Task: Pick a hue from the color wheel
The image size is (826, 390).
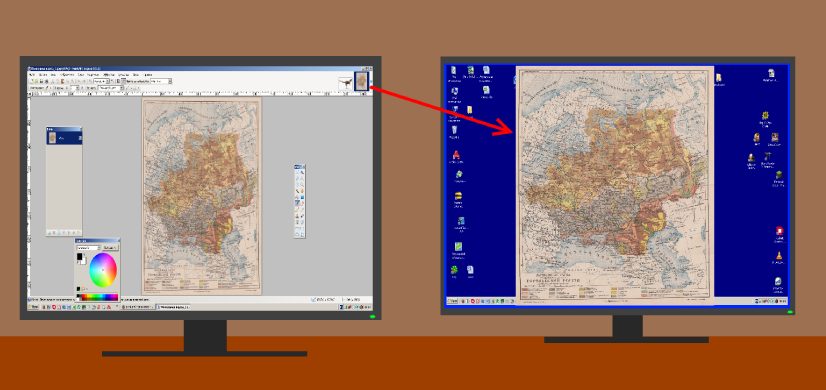Action: [103, 270]
